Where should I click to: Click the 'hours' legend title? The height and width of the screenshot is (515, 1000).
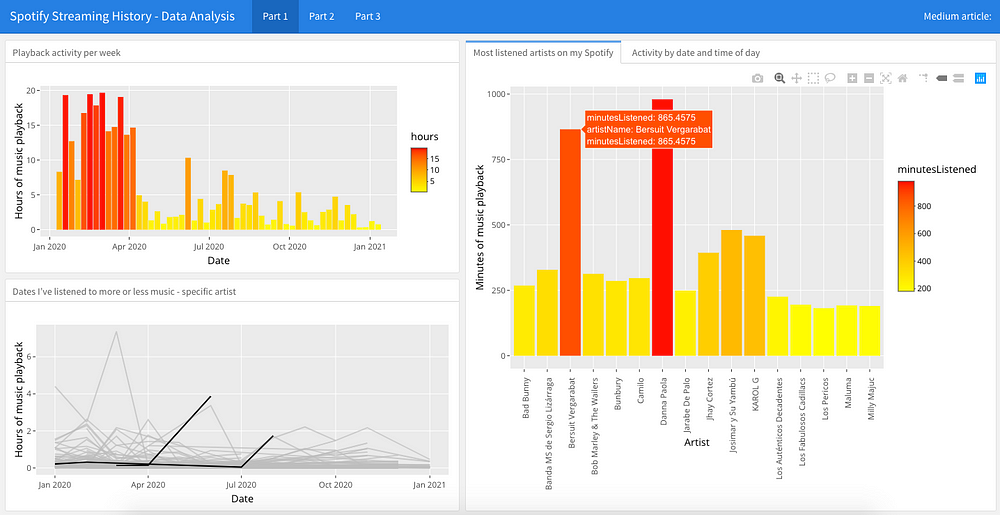(424, 136)
